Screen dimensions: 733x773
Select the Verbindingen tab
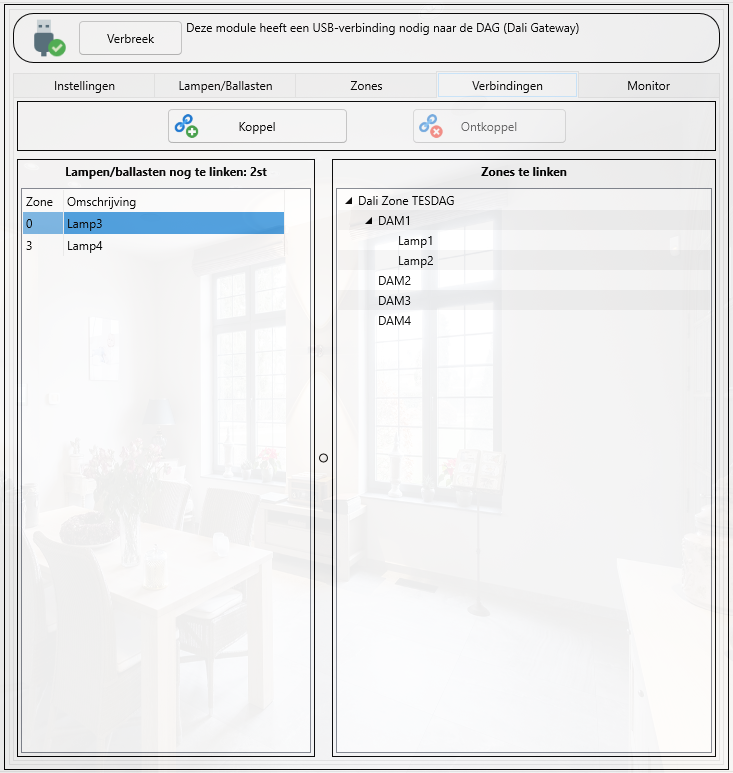[507, 85]
